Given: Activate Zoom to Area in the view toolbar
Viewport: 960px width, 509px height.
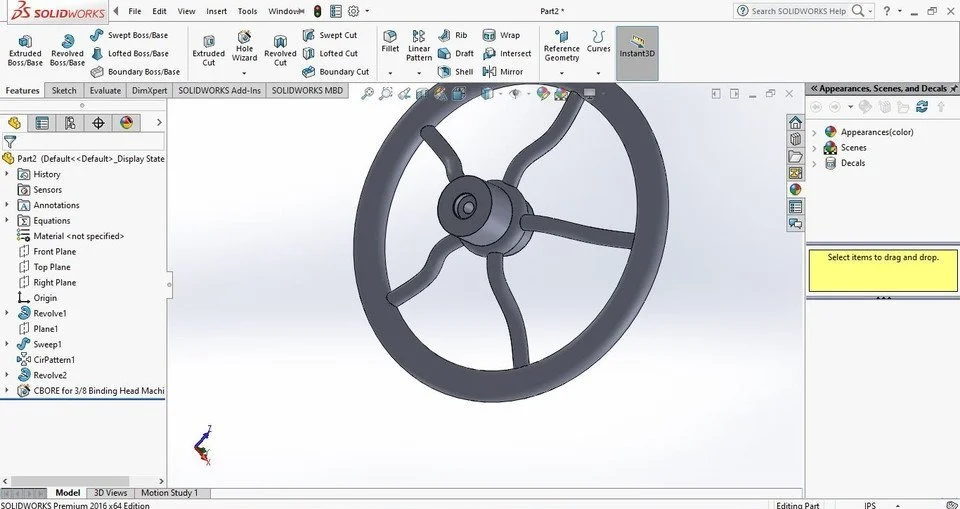Looking at the screenshot, I should click(x=386, y=94).
